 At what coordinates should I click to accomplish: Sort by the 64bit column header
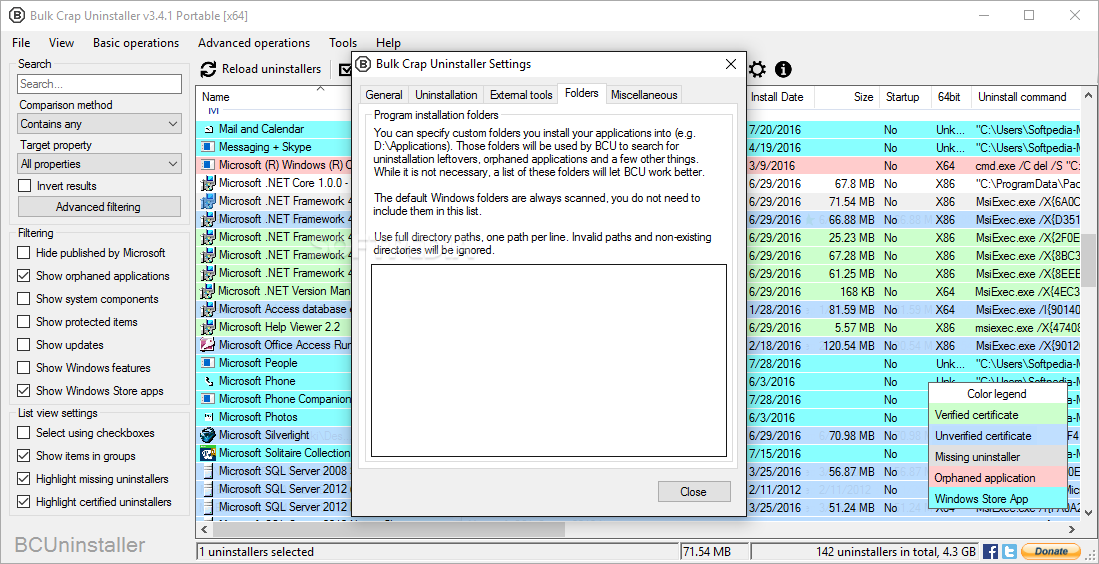950,97
